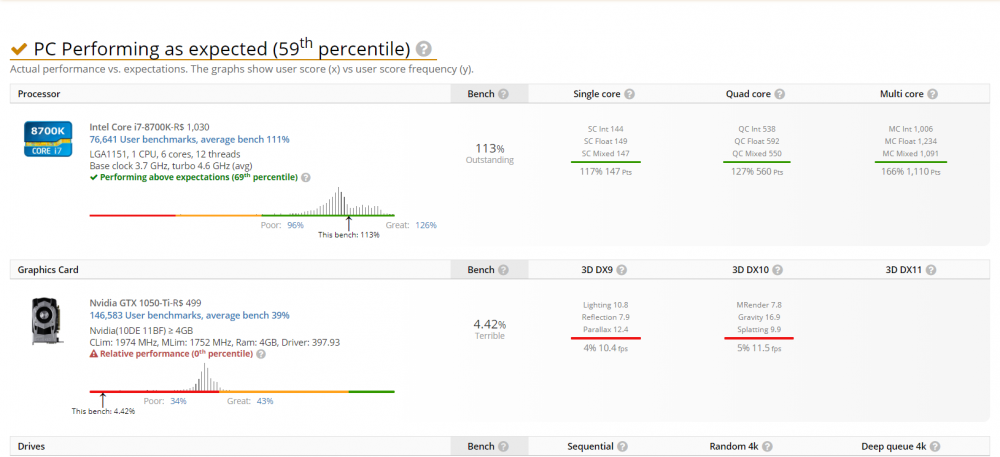Click PC Performing as expected heading
1000x457 pixels.
221,49
